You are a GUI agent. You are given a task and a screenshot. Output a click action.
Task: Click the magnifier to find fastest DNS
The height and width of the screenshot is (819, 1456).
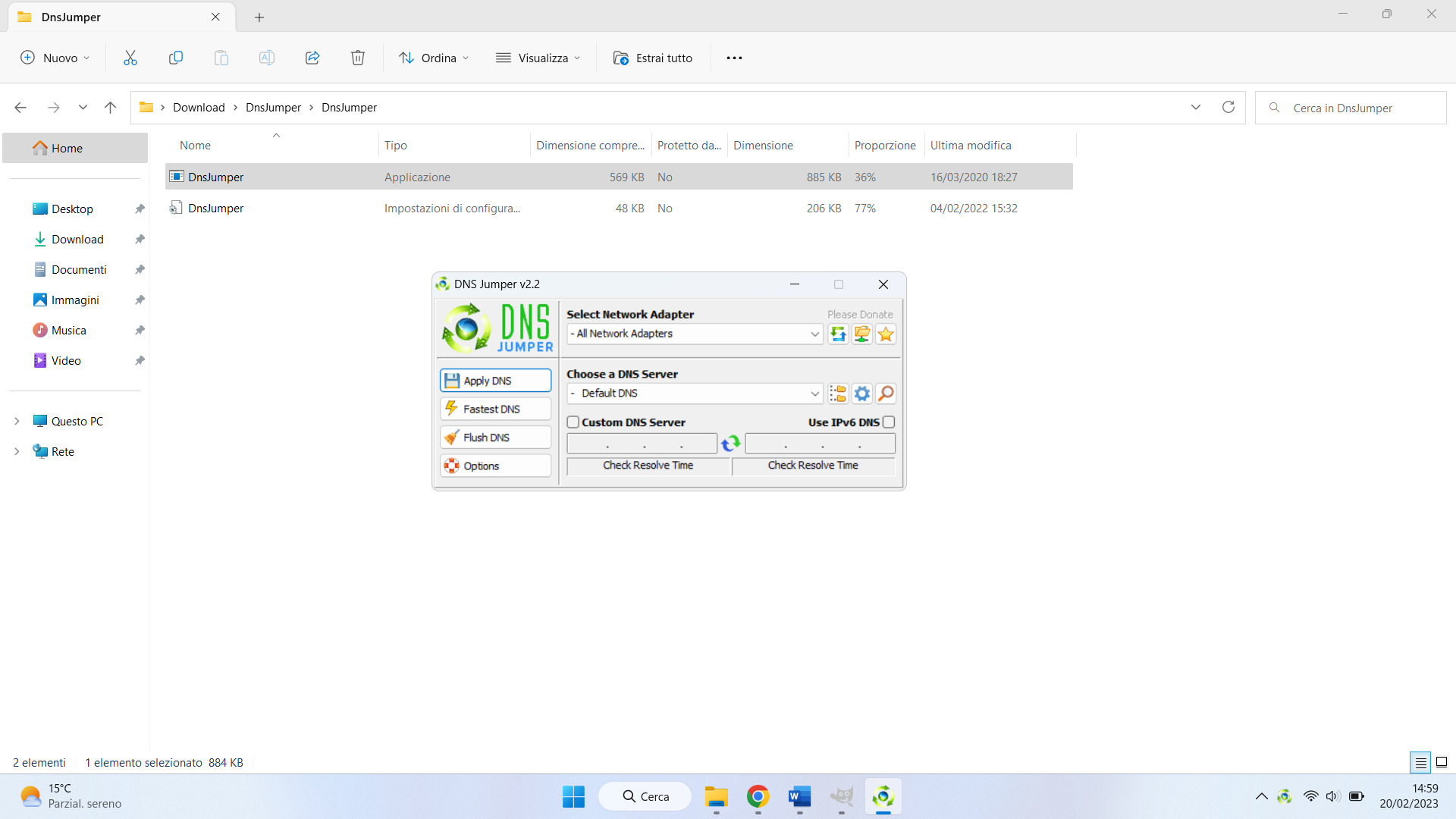click(x=886, y=394)
